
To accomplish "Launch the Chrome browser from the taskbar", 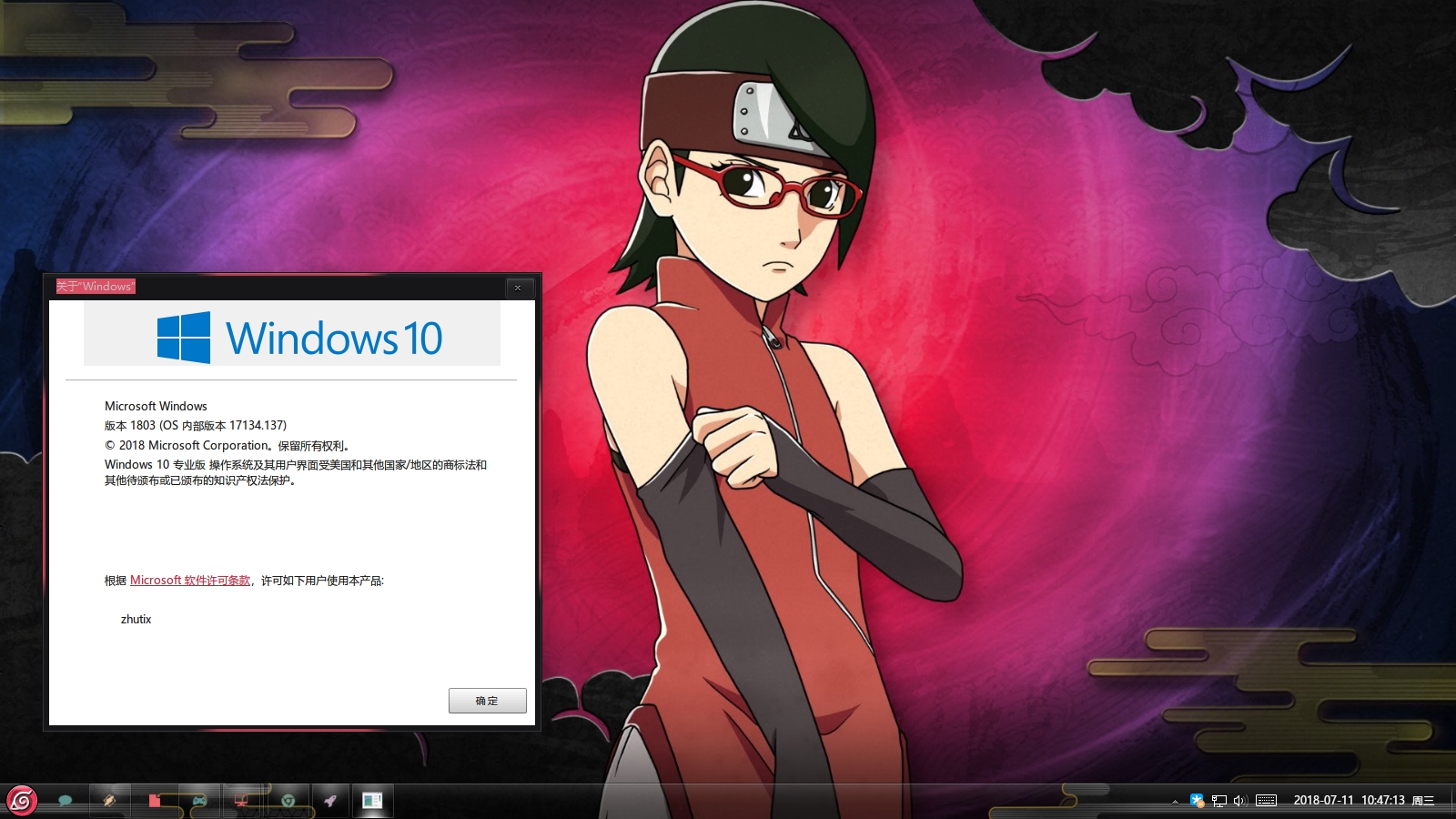I will (x=288, y=801).
